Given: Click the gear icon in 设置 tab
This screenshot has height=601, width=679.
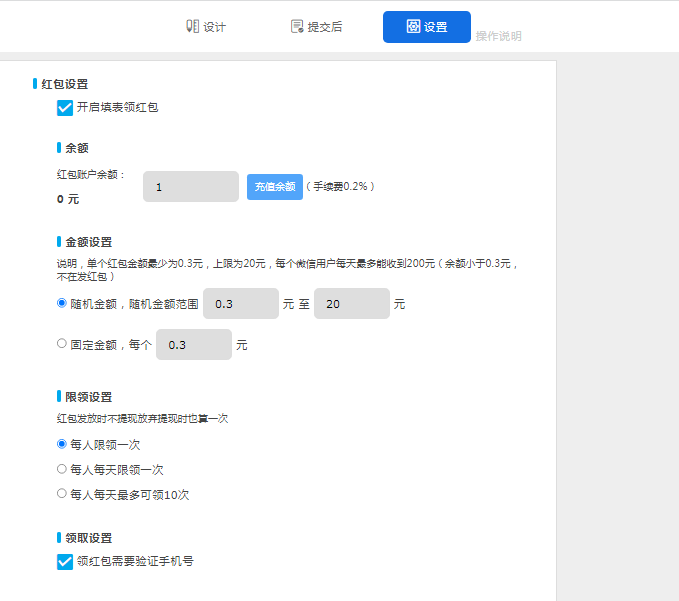Looking at the screenshot, I should click(x=413, y=27).
